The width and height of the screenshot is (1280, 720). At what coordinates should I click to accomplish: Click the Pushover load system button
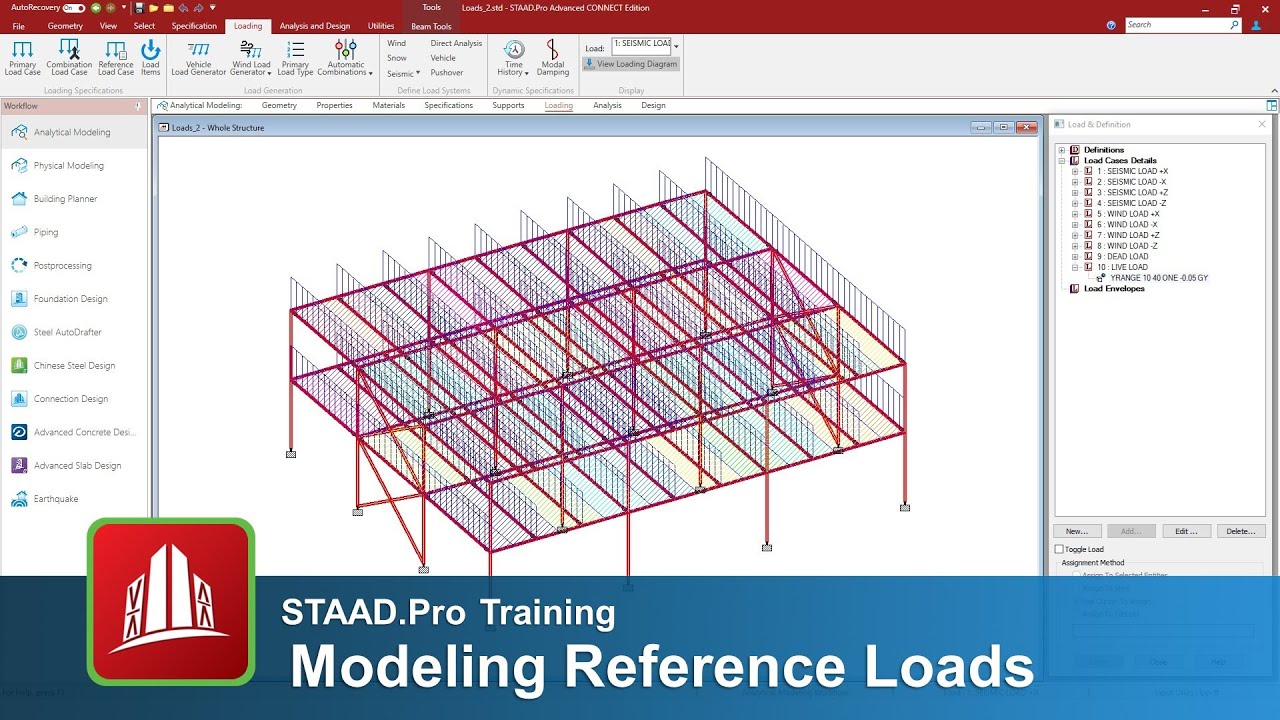[447, 73]
